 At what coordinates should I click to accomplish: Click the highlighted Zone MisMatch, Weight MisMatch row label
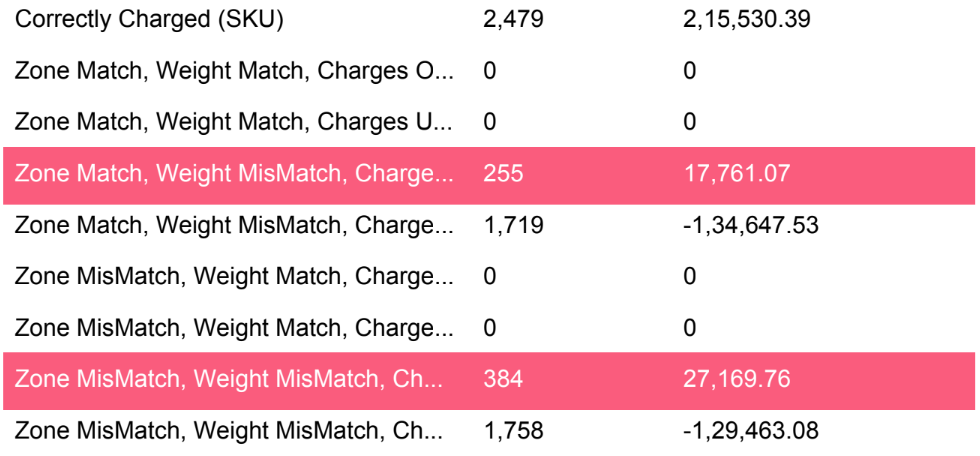(229, 379)
